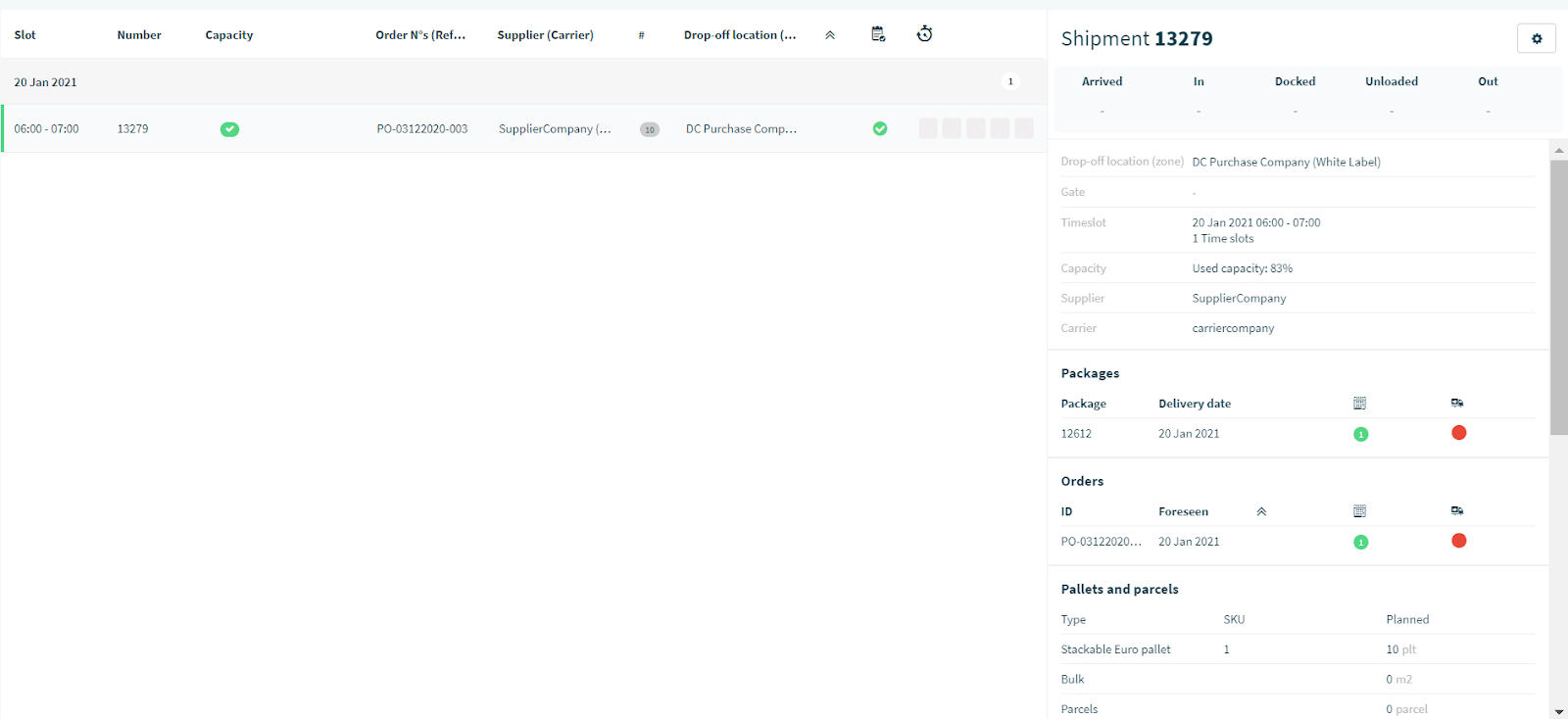Sort by the Slot column header

tap(24, 35)
